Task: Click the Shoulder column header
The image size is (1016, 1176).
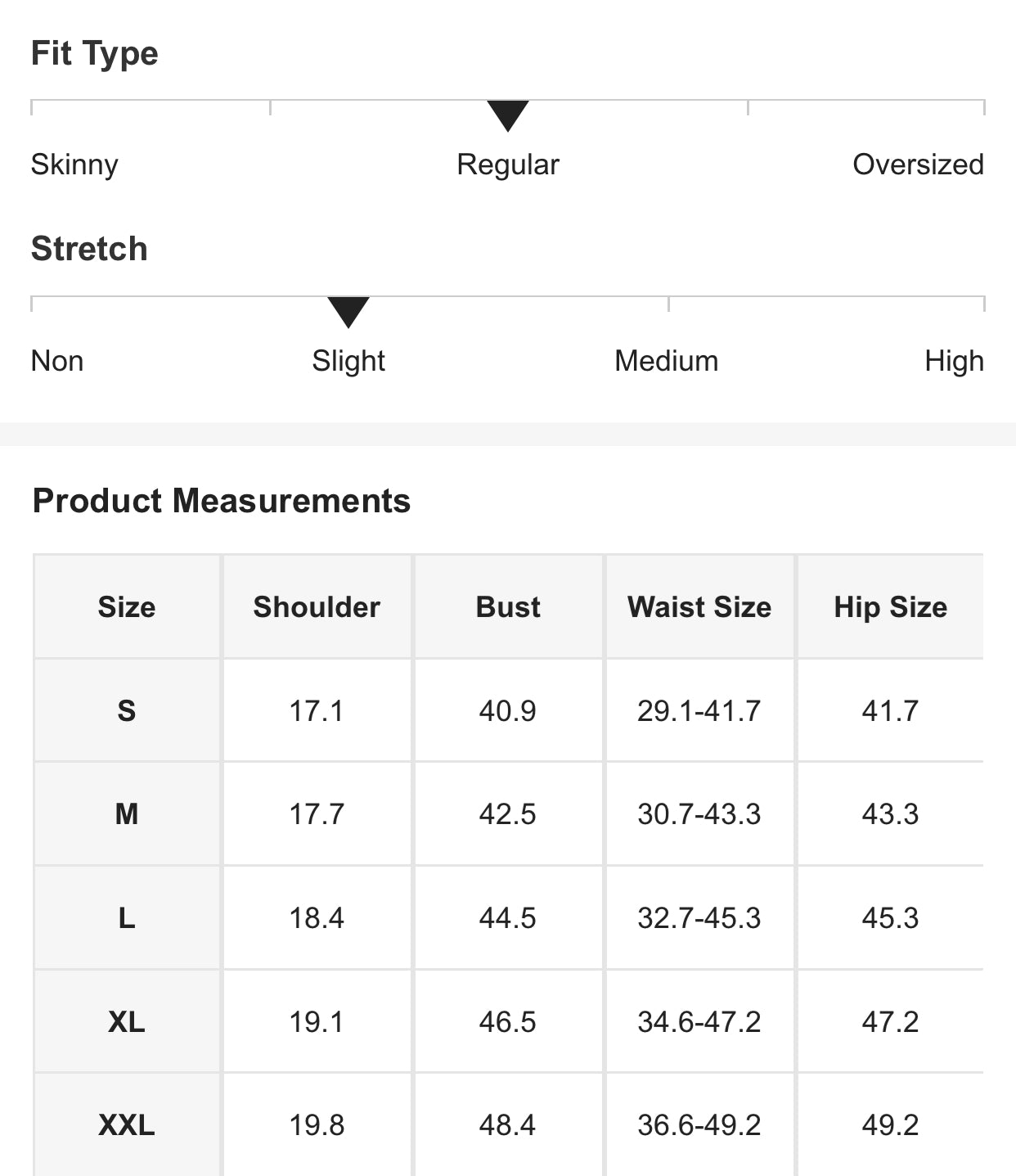Action: 317,607
